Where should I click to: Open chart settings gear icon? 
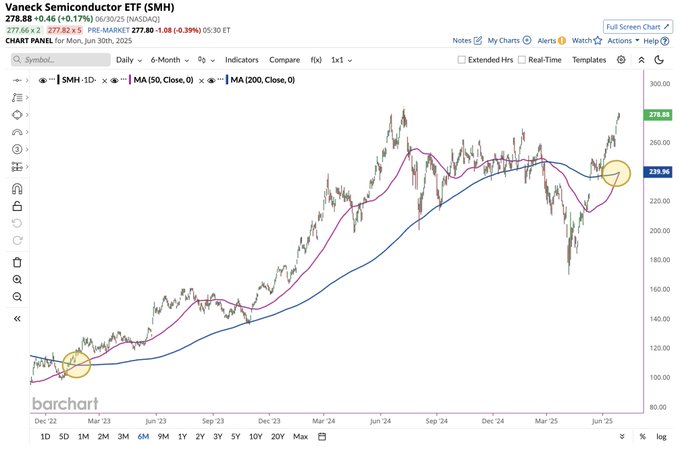coord(622,60)
